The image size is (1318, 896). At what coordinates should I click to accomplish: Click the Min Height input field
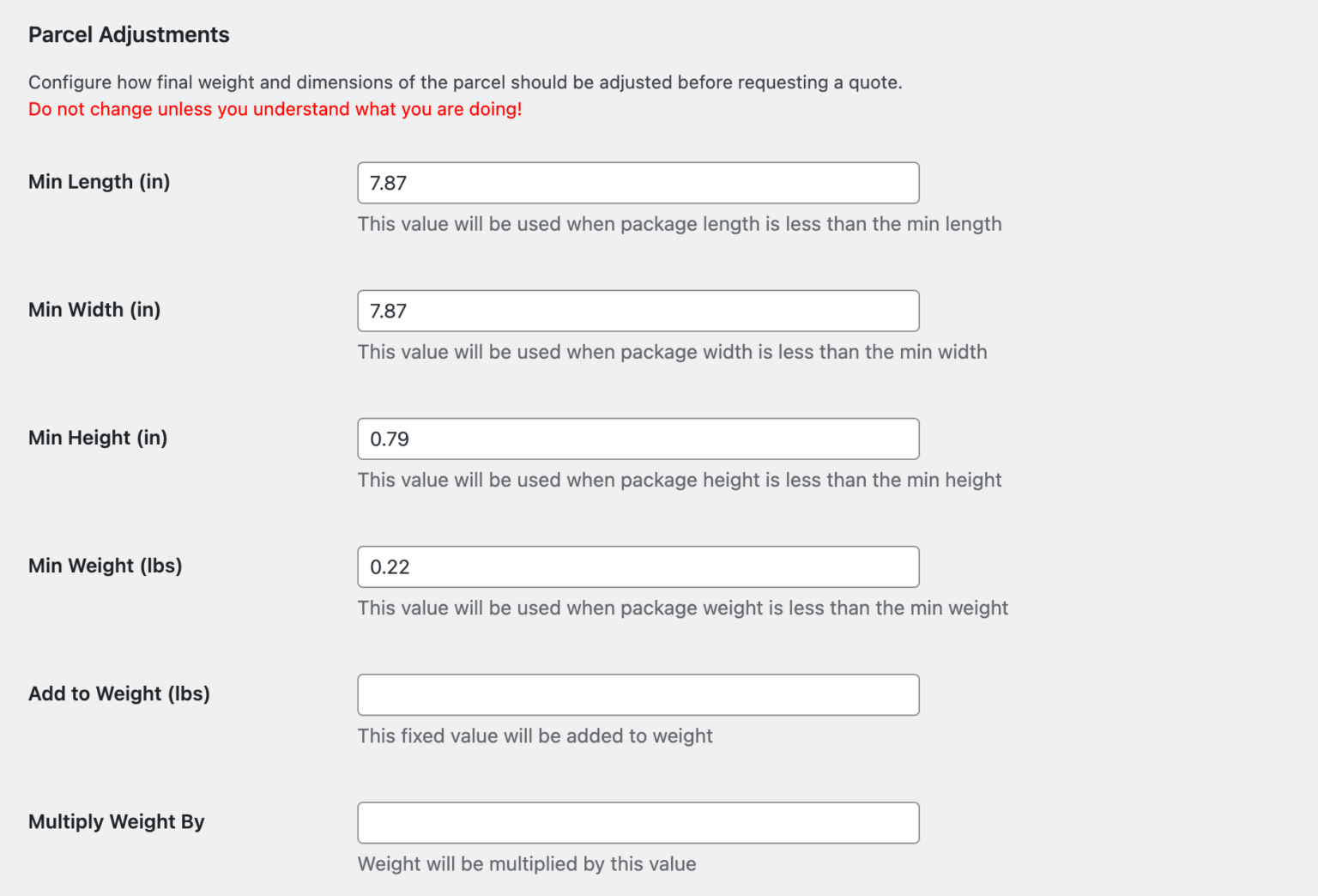[638, 439]
